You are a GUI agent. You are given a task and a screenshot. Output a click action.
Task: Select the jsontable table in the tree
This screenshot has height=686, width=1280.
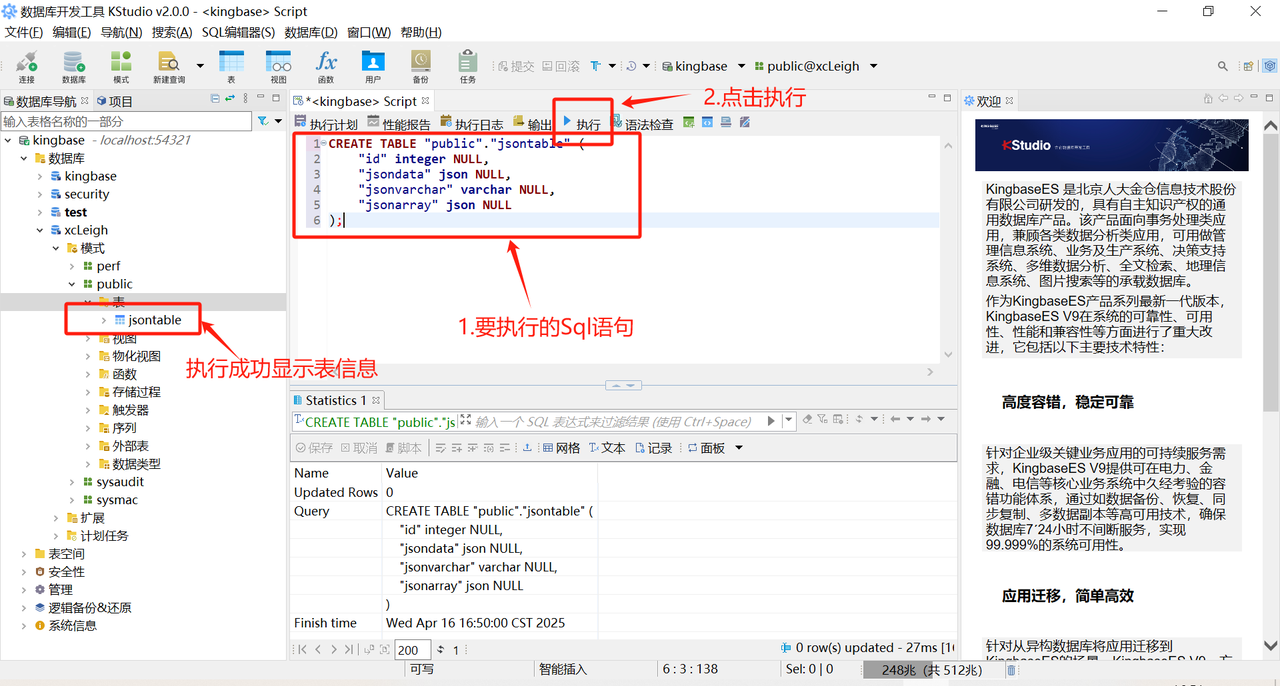tap(148, 320)
